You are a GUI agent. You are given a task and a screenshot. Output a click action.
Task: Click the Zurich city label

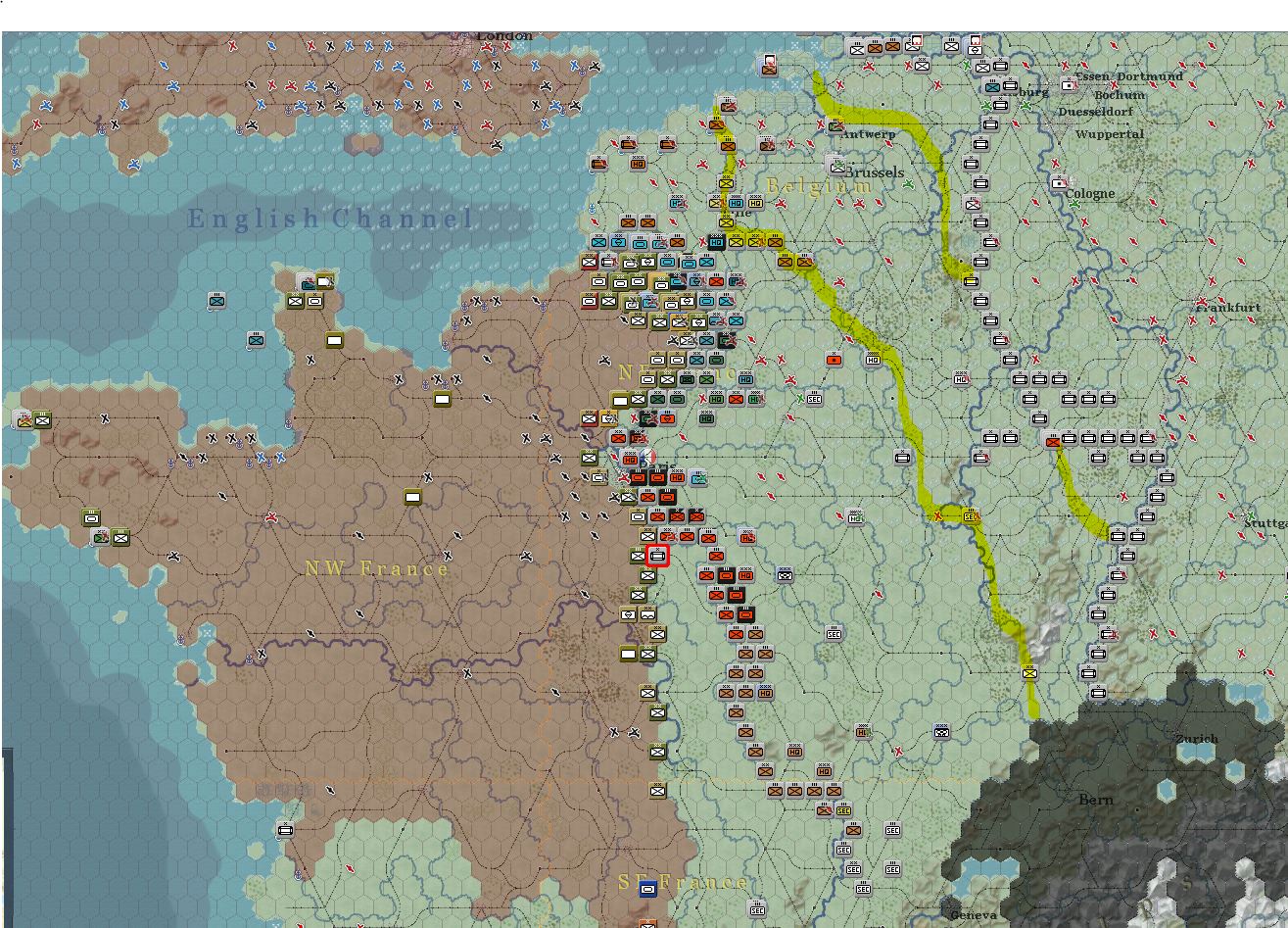pyautogui.click(x=1198, y=739)
